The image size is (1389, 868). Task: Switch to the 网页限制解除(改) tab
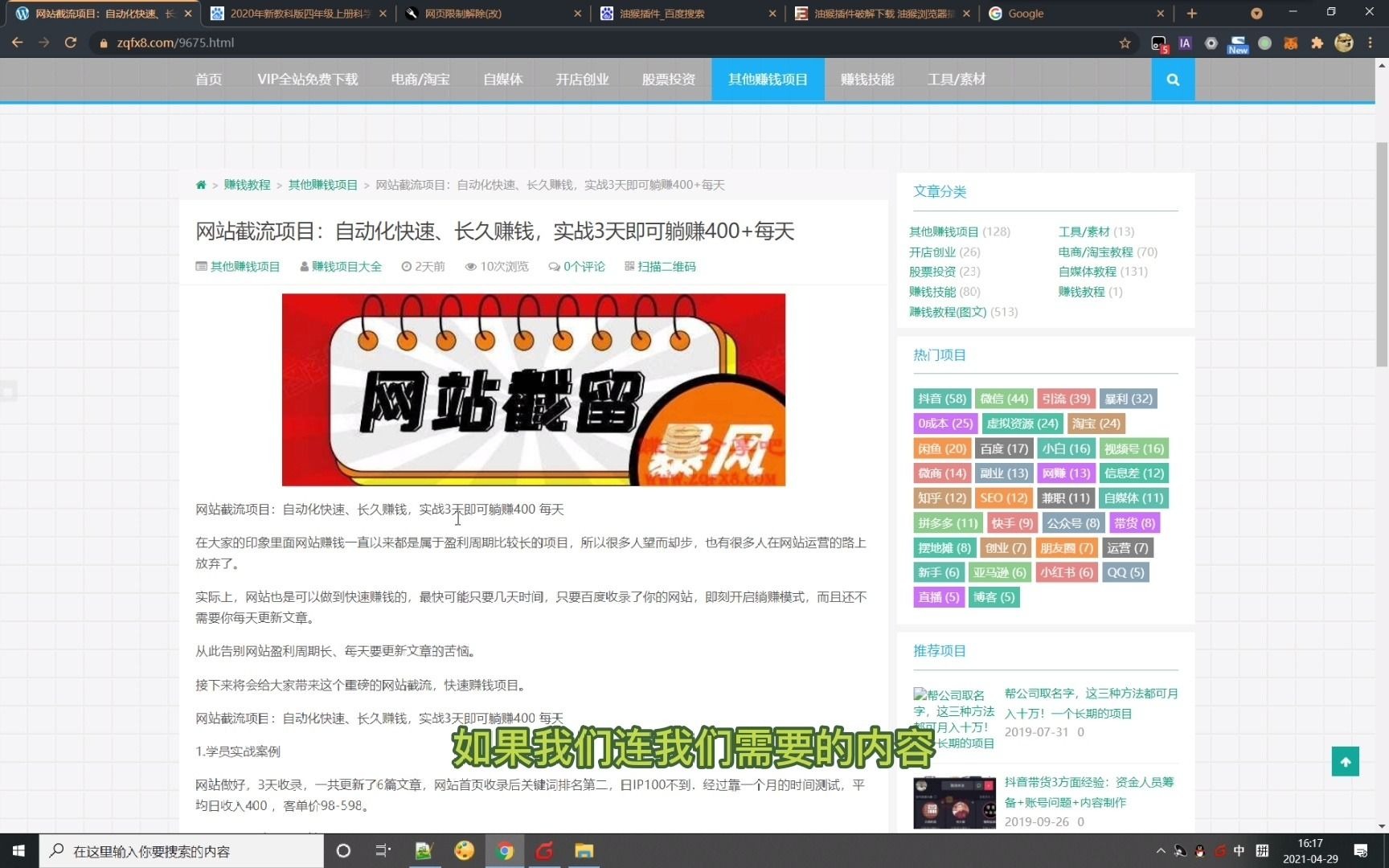[494, 13]
